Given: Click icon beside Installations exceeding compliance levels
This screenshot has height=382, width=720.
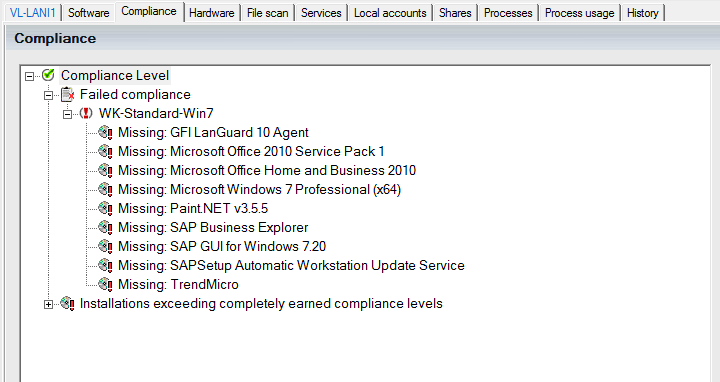Looking at the screenshot, I should (x=68, y=303).
